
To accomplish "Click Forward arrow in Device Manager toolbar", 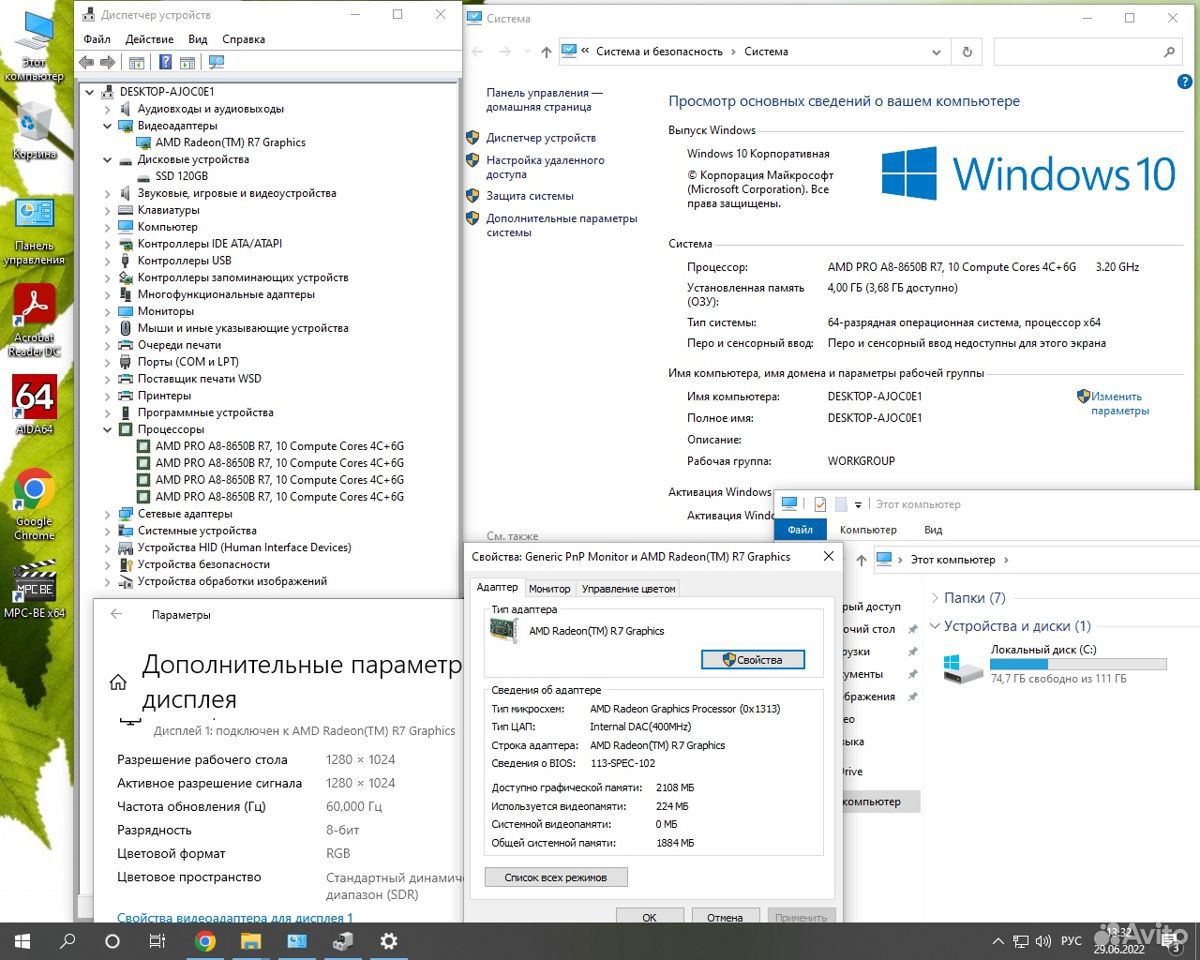I will click(x=107, y=62).
